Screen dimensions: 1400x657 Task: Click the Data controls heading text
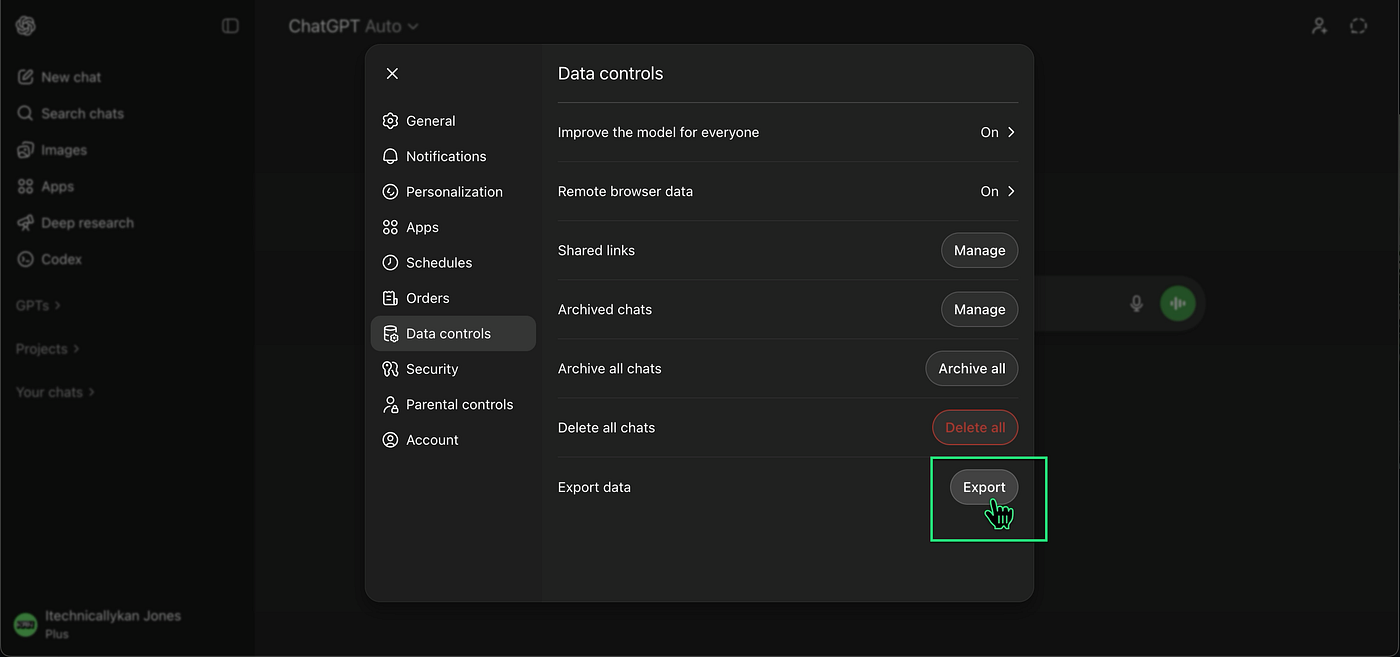(610, 74)
